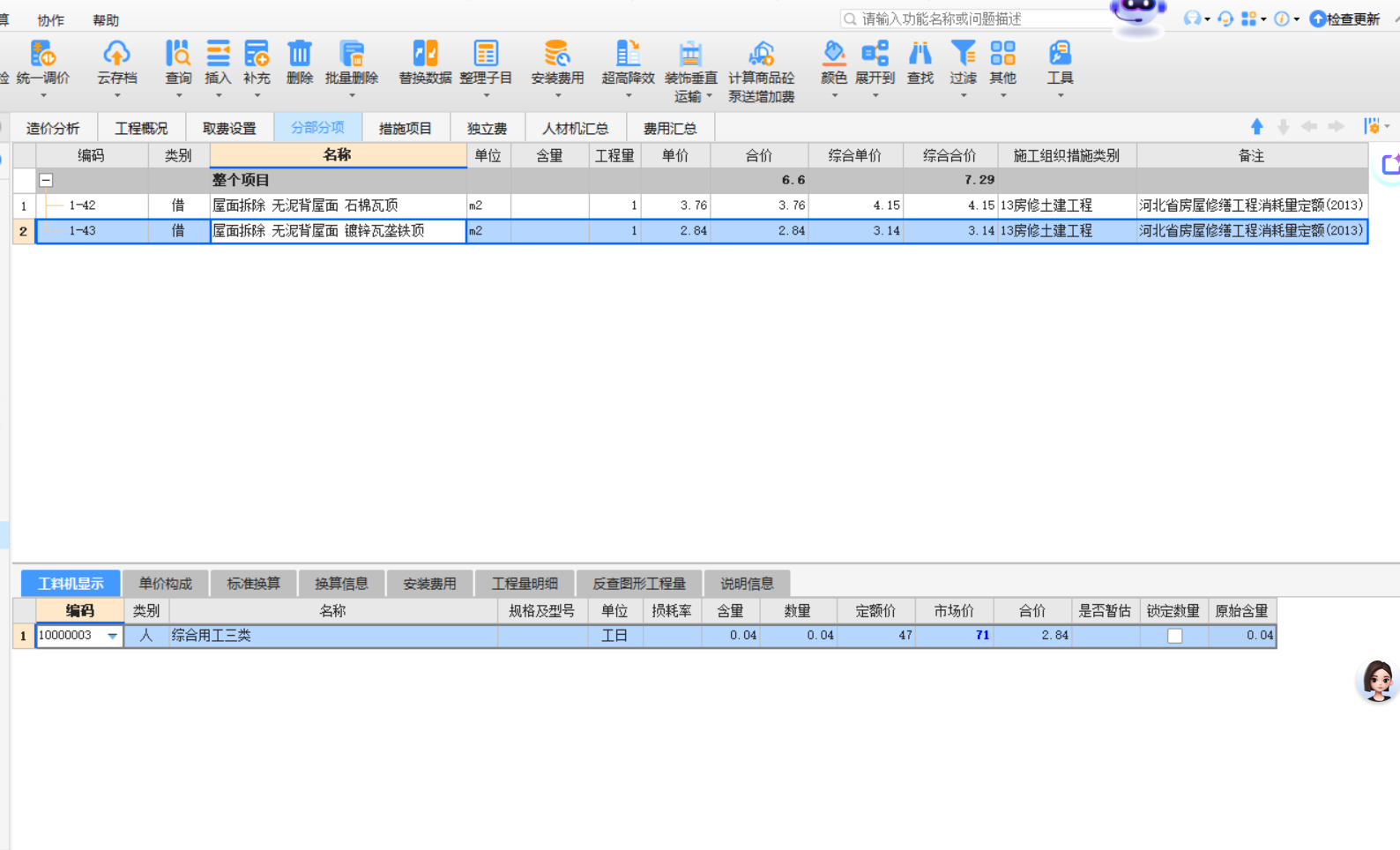Click the 分部分项 tab

coord(317,129)
